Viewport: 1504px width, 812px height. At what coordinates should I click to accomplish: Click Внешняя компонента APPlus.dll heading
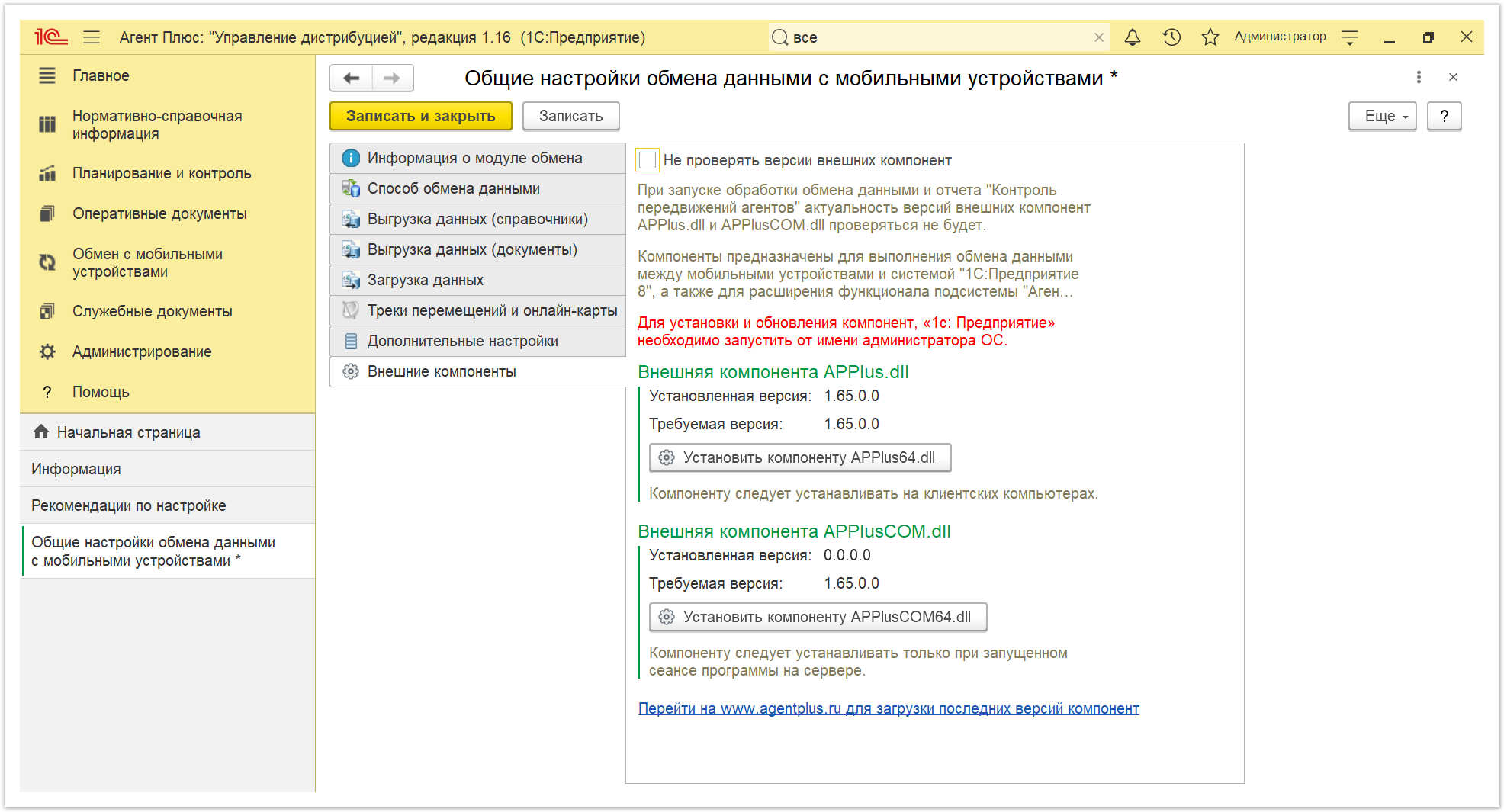773,372
